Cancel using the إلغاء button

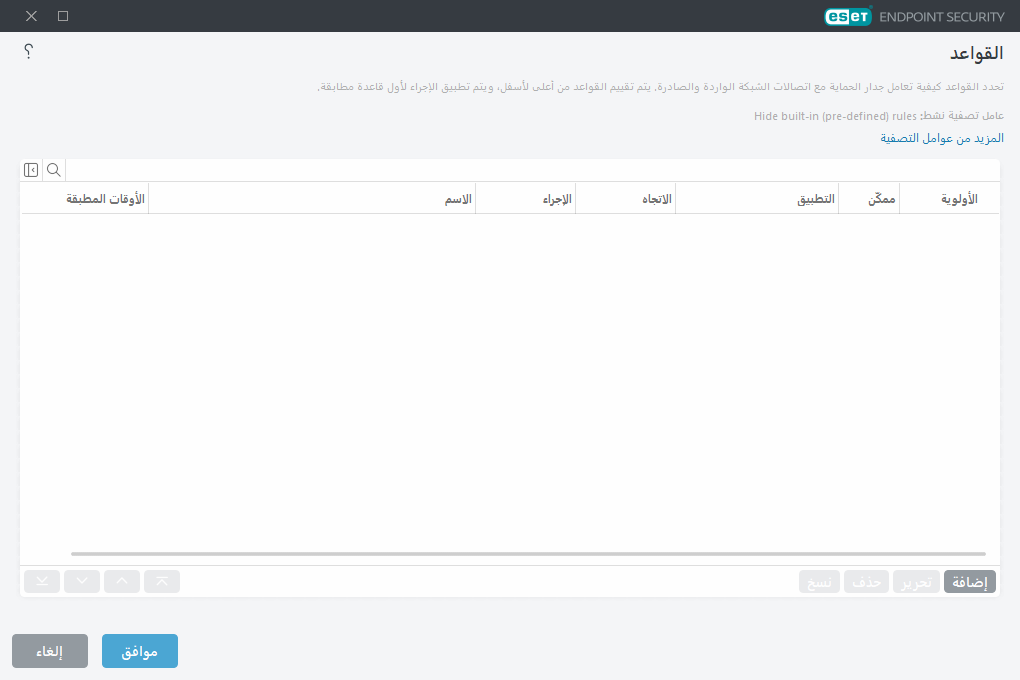(50, 651)
